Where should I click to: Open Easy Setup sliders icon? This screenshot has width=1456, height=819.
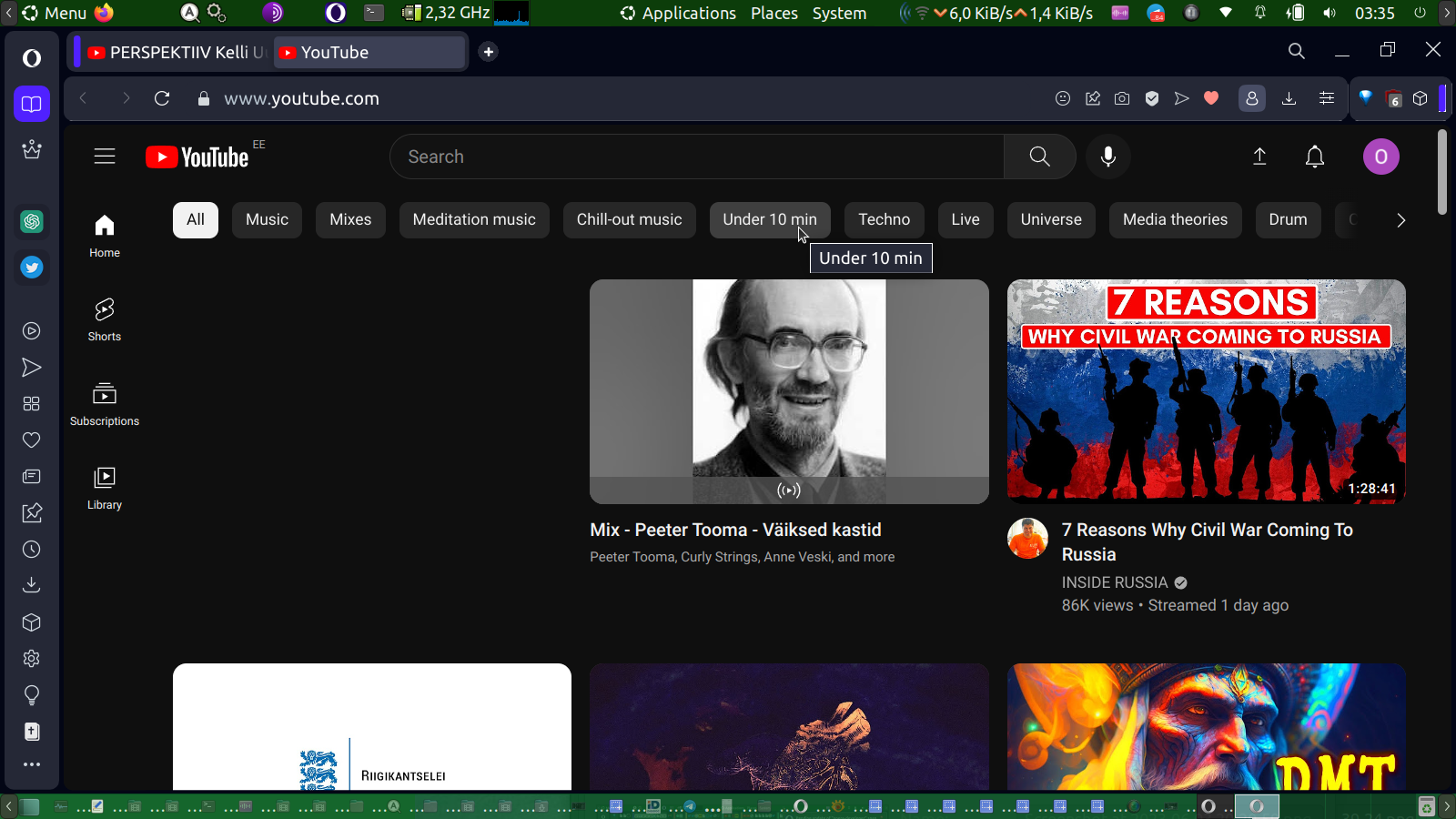[x=1327, y=98]
